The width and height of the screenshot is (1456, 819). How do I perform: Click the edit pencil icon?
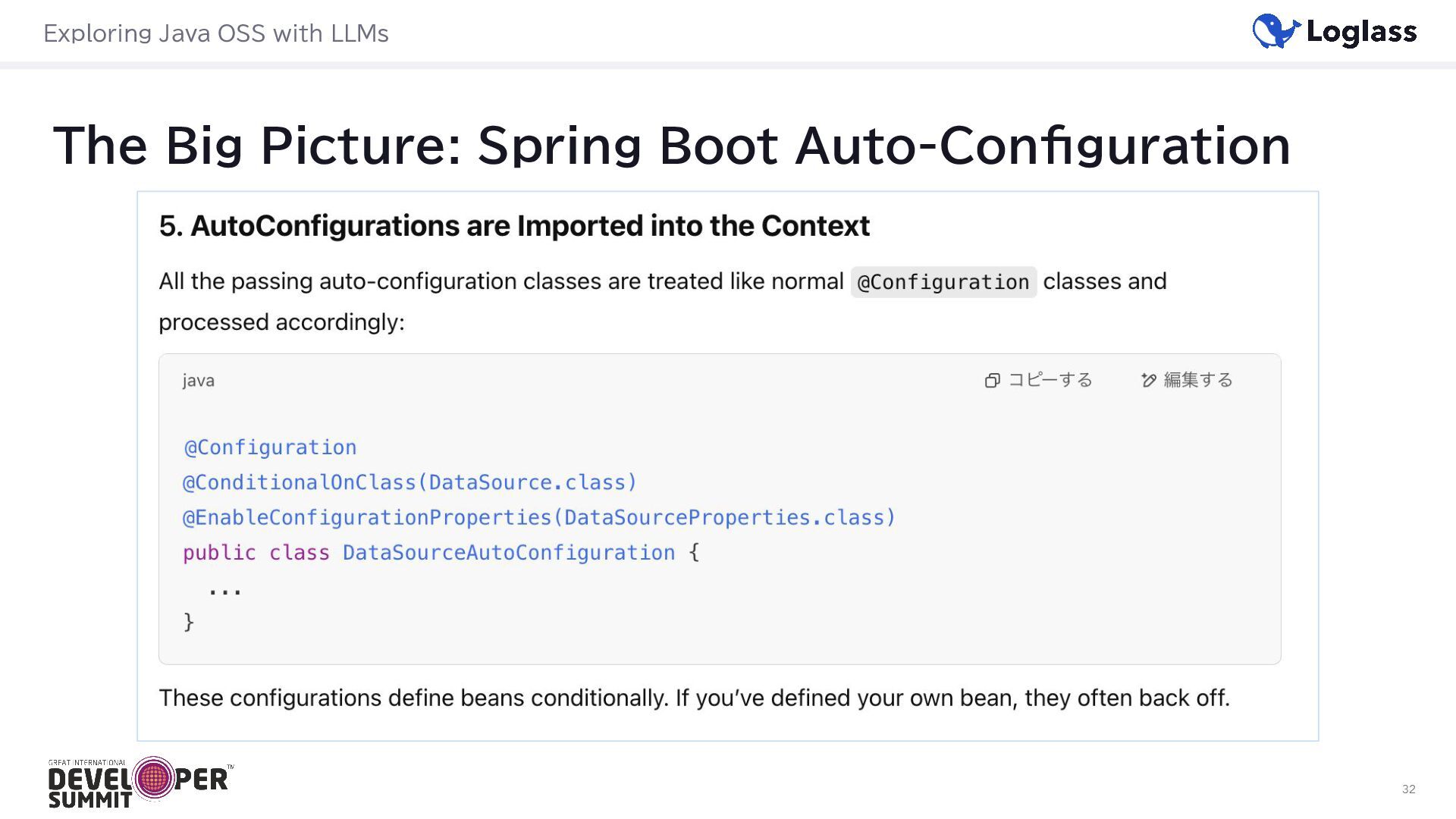(x=1148, y=381)
